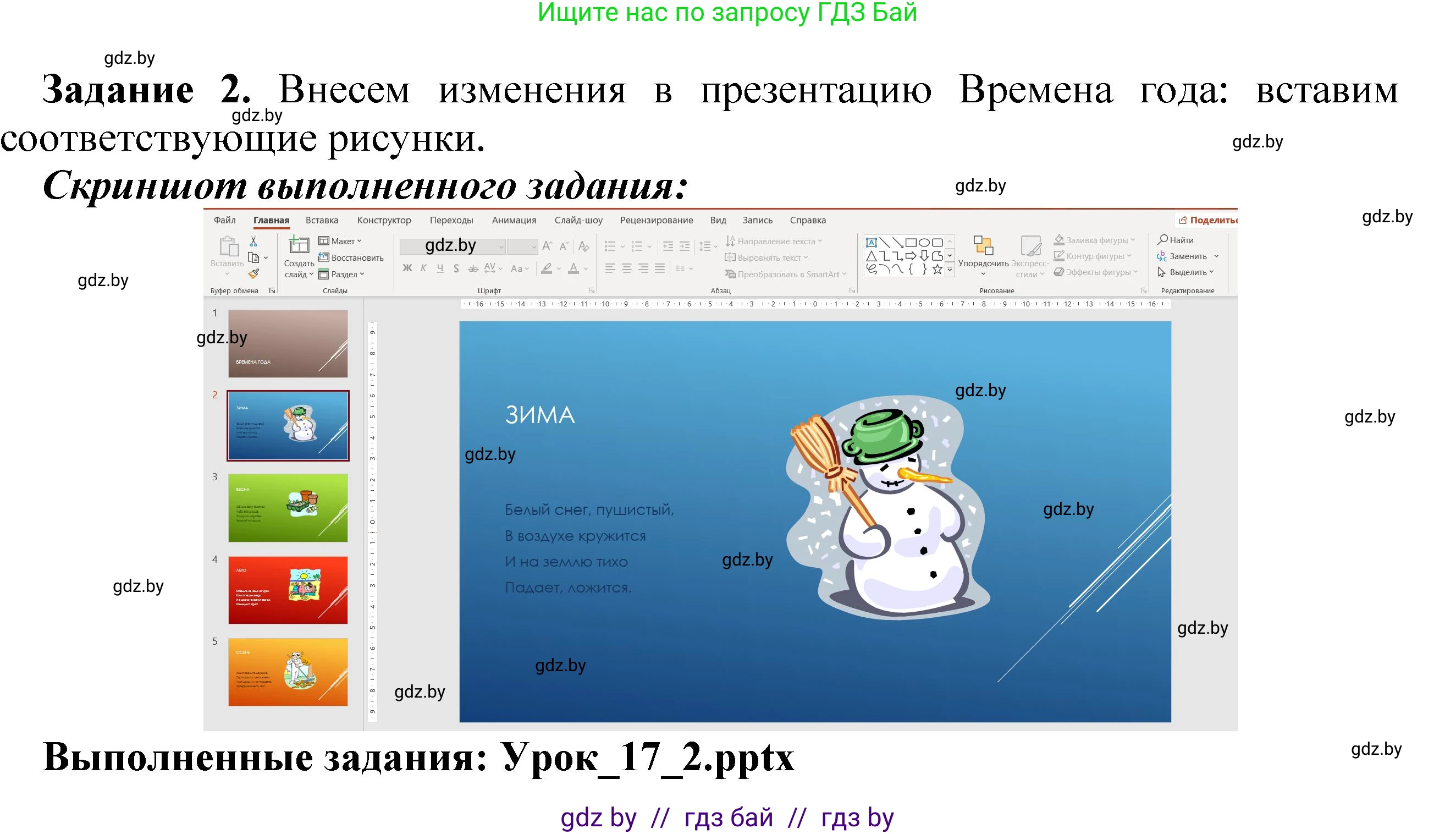Open change case Aa dropdown
This screenshot has height=834, width=1456.
520,268
